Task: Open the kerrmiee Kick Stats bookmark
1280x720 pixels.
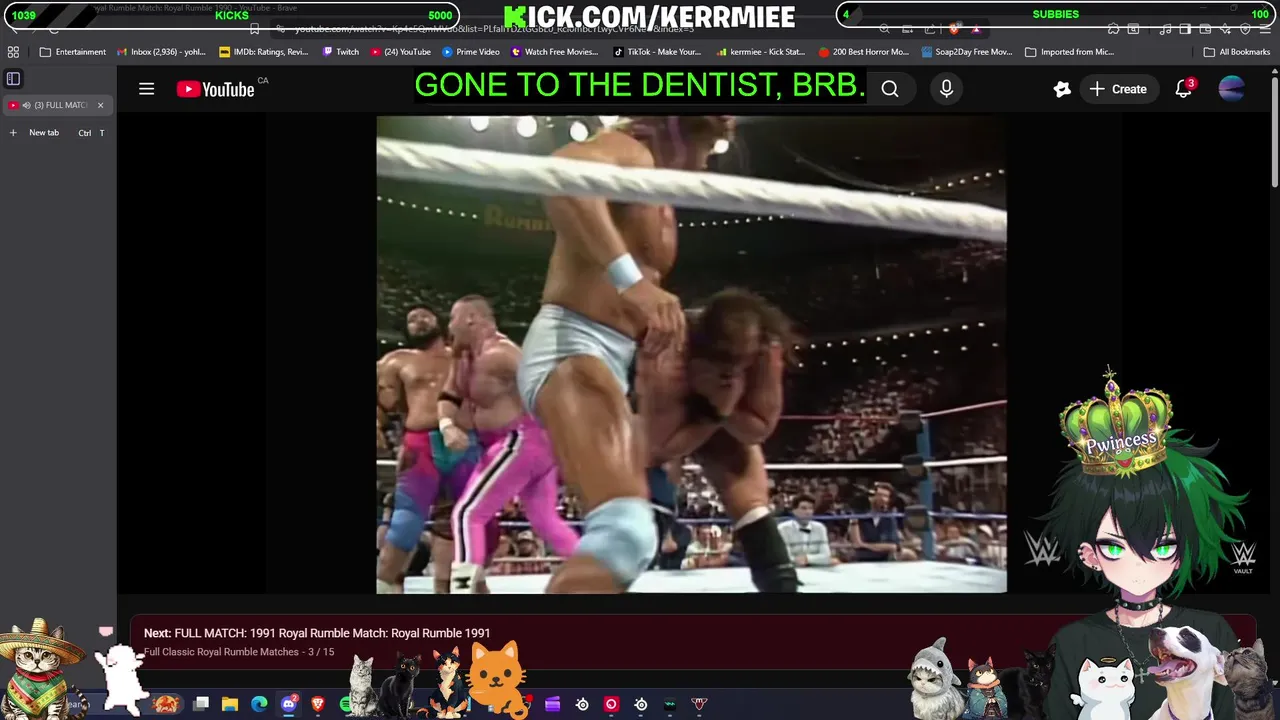Action: click(760, 52)
